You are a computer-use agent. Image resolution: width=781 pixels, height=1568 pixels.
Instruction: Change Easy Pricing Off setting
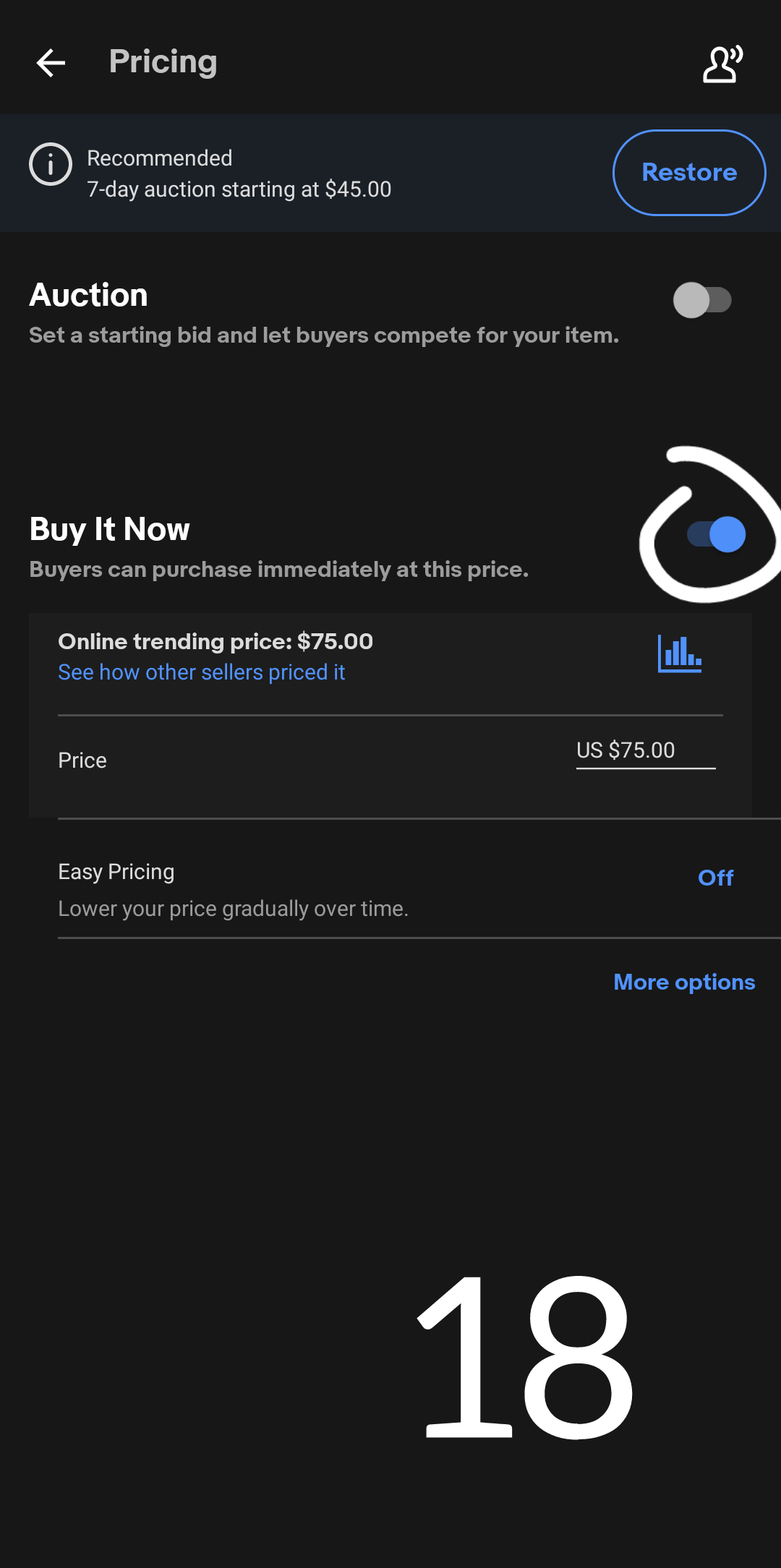point(715,878)
